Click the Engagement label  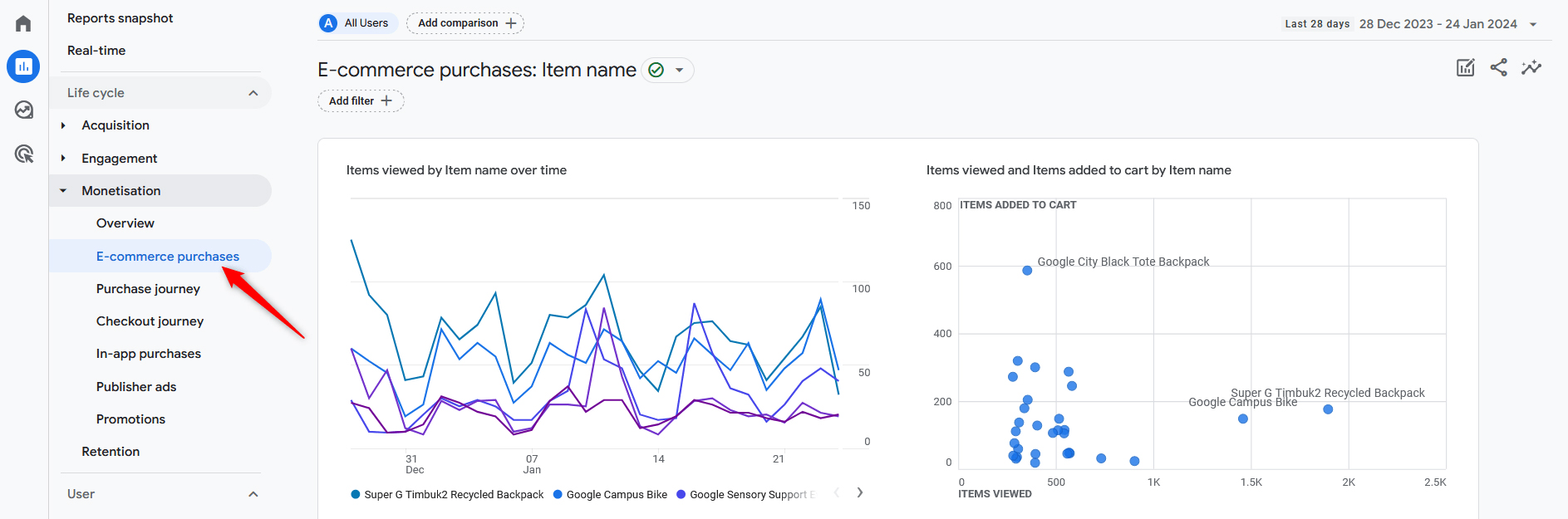pyautogui.click(x=119, y=159)
